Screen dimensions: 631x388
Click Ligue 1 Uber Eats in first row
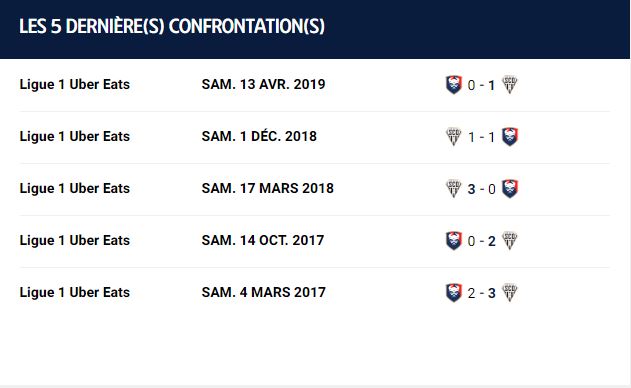pyautogui.click(x=75, y=85)
